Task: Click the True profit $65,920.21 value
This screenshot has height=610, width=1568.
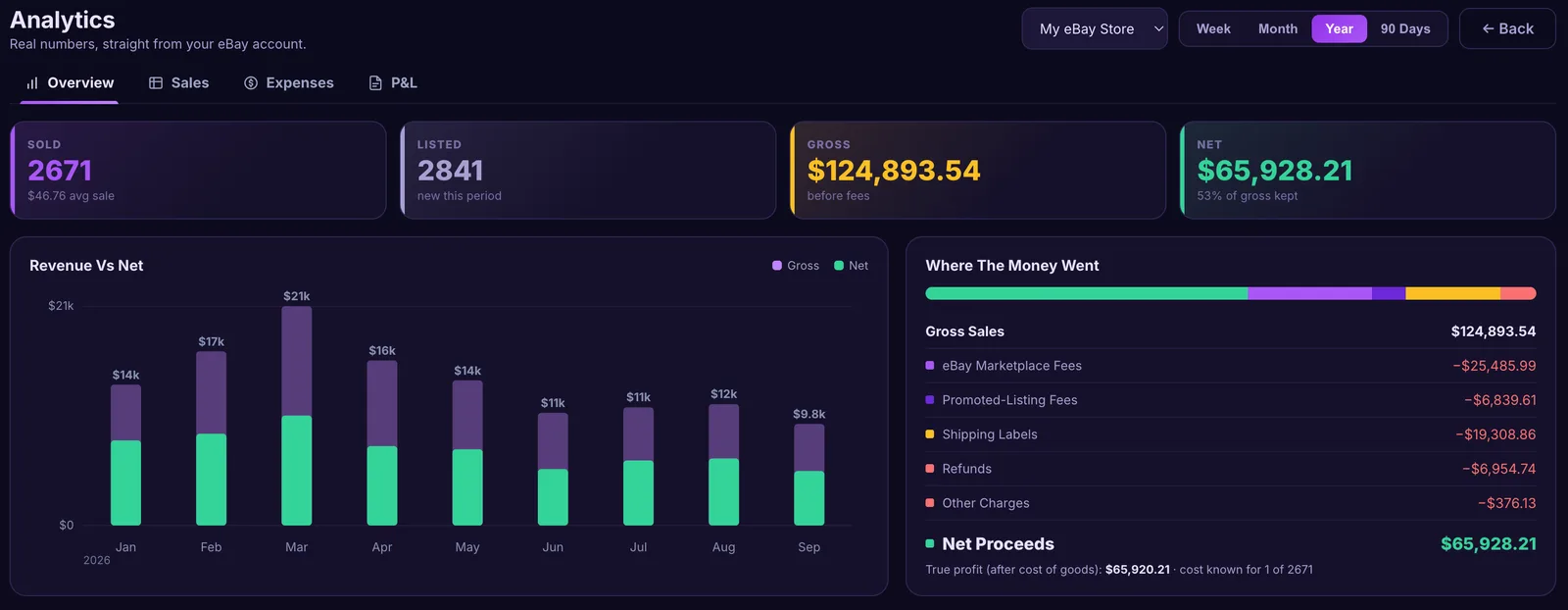Action: [1137, 570]
